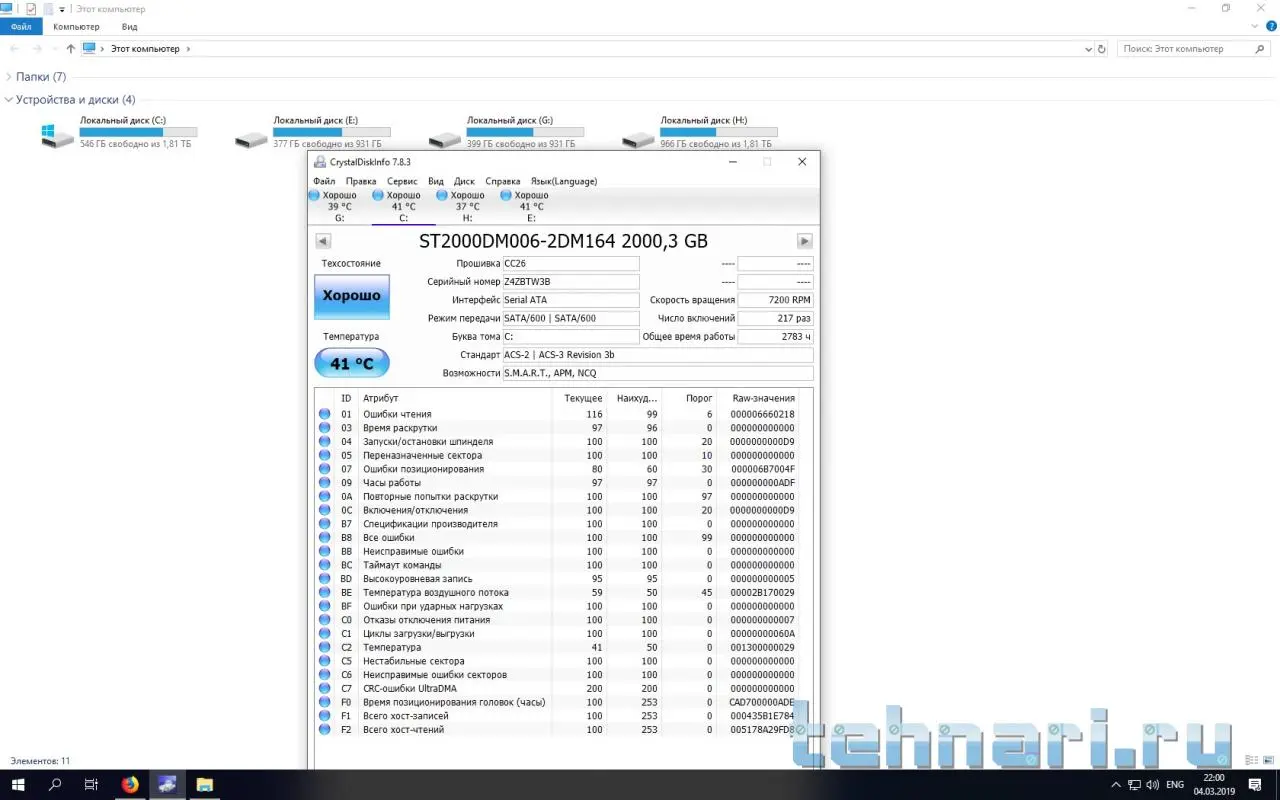The image size is (1280, 800).
Task: Switch Explorer to large icons view in status bar
Action: click(x=1266, y=761)
